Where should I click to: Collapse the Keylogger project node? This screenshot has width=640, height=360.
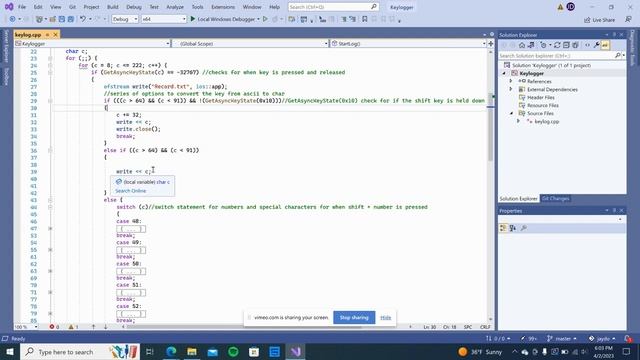pos(504,73)
